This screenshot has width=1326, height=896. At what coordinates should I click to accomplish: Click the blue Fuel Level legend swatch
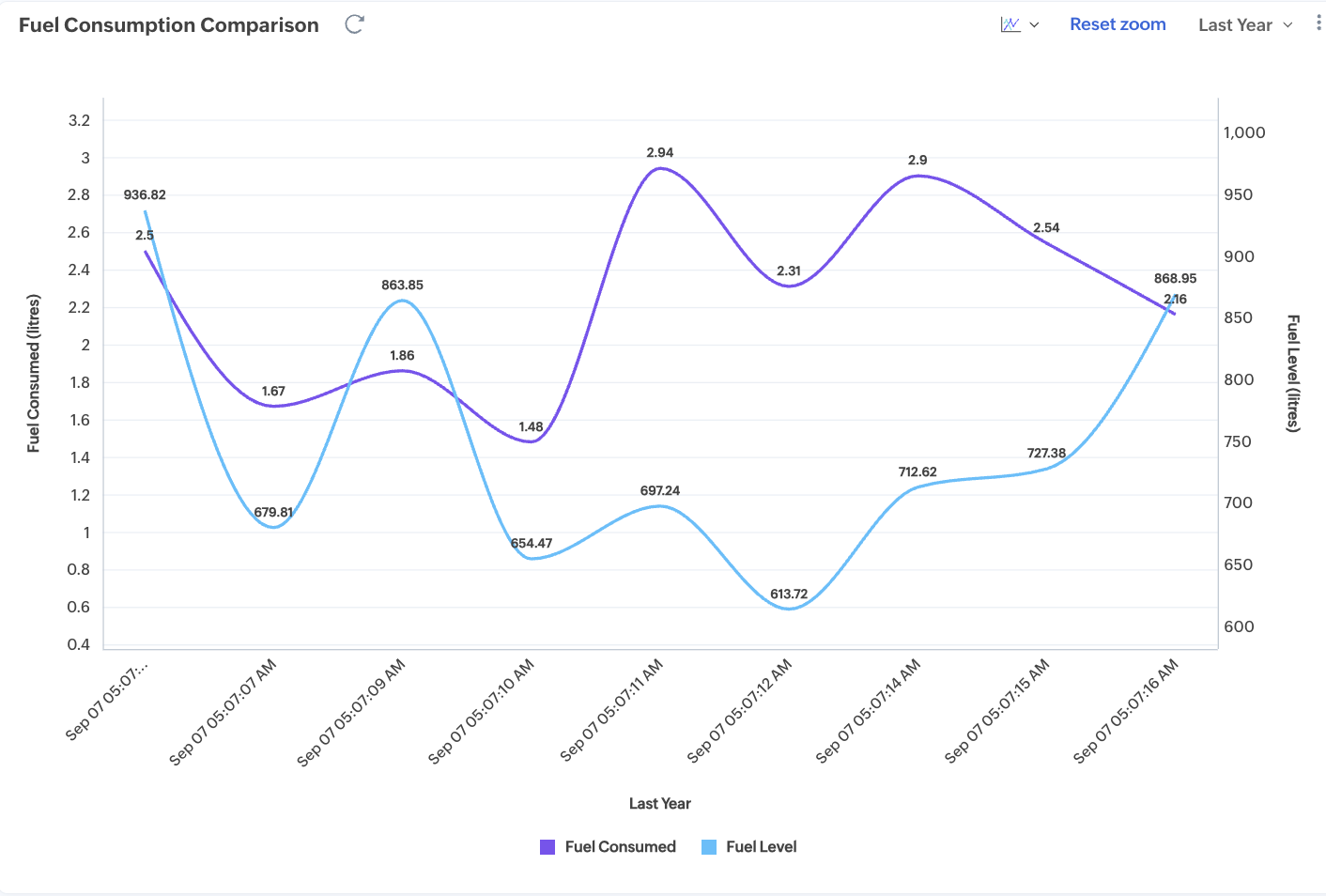click(709, 847)
